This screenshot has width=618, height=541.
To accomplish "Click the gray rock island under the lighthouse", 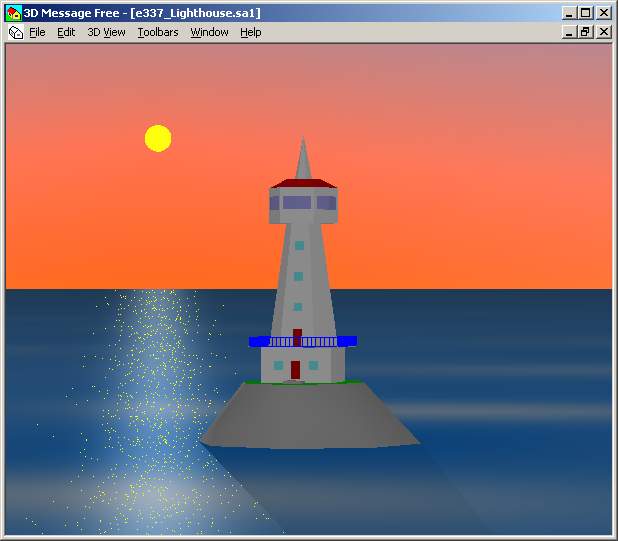I will (310, 415).
